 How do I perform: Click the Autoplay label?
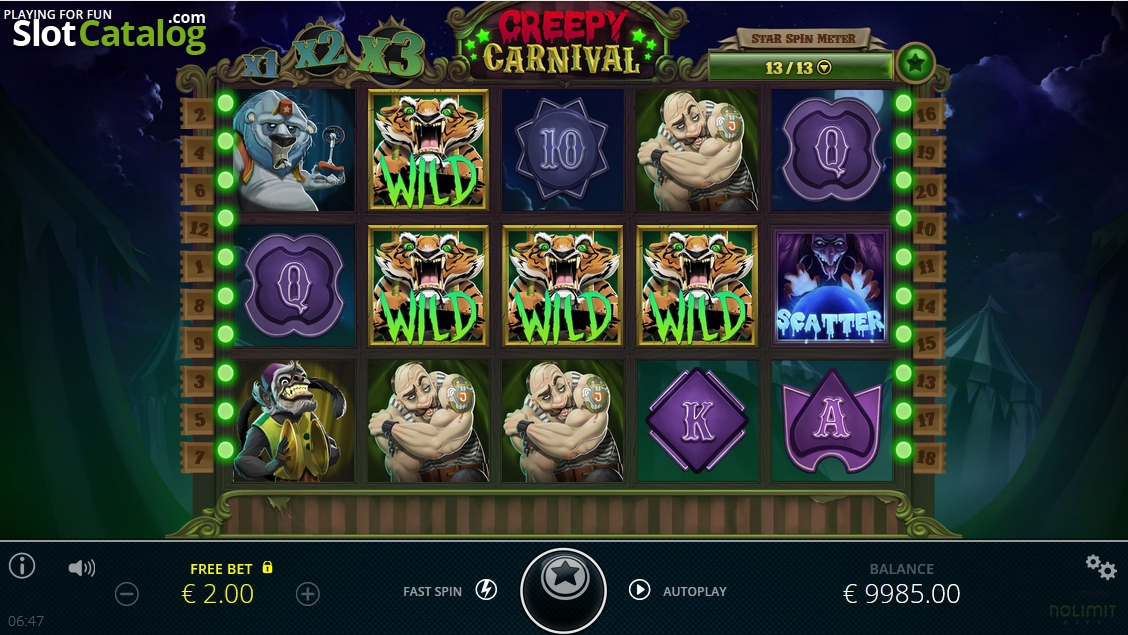[694, 591]
